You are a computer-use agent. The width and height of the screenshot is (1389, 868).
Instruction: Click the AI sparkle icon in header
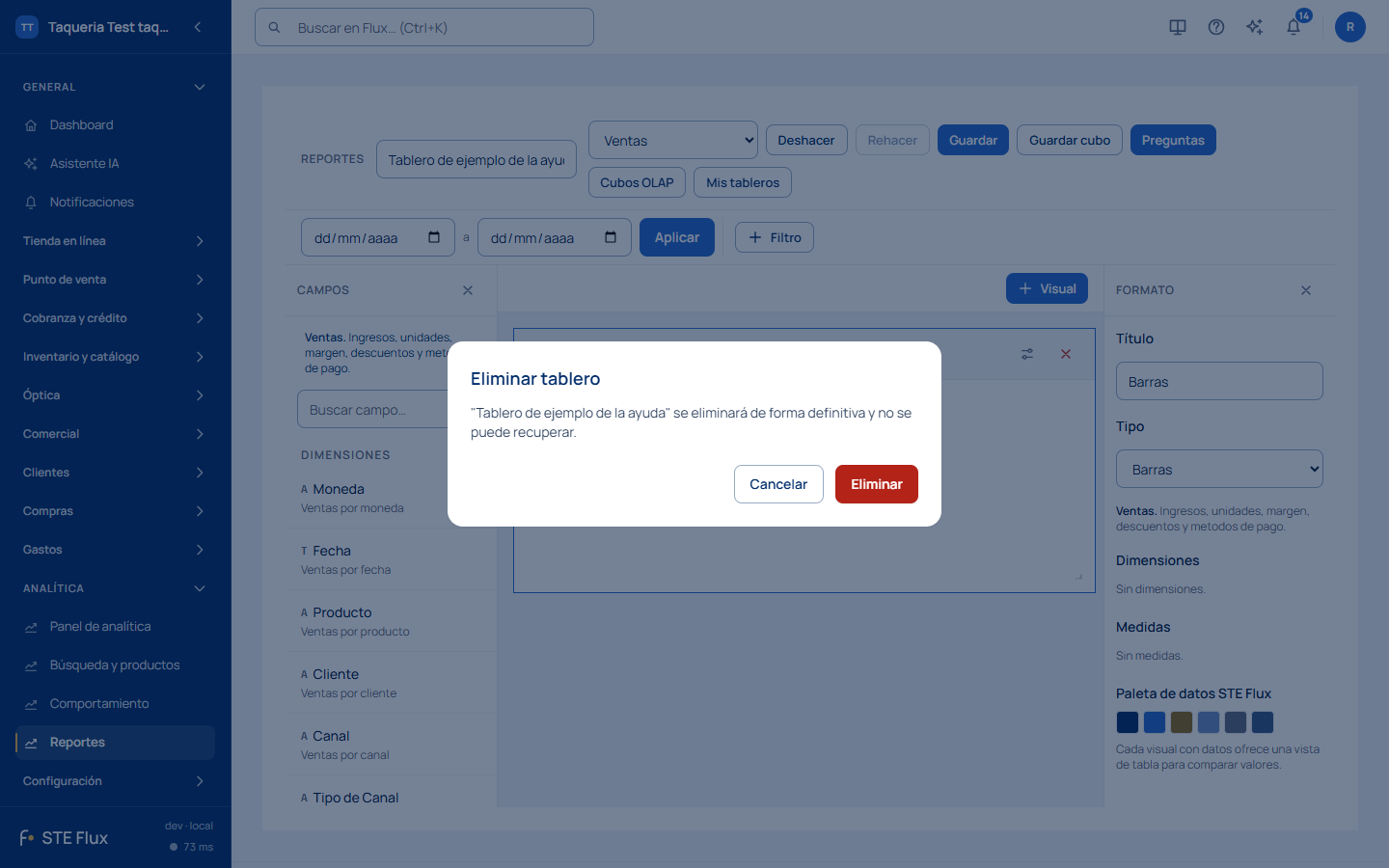click(1255, 27)
